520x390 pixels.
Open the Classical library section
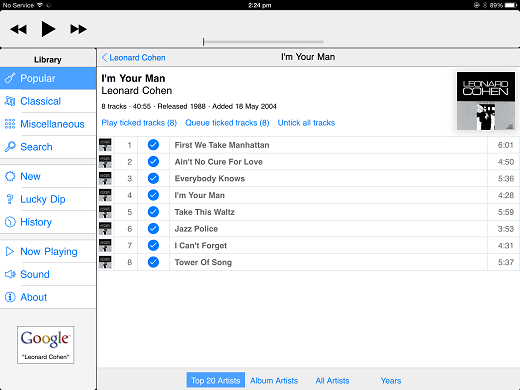(48, 101)
